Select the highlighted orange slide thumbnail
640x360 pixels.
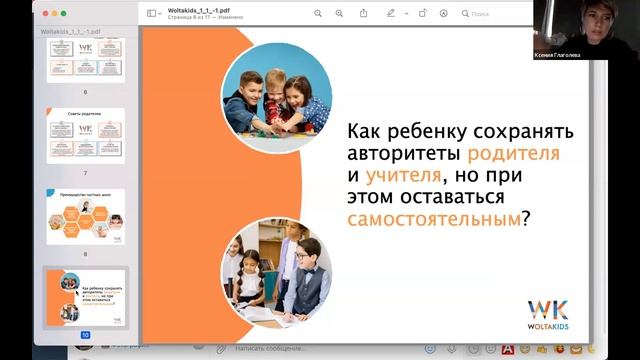point(86,298)
